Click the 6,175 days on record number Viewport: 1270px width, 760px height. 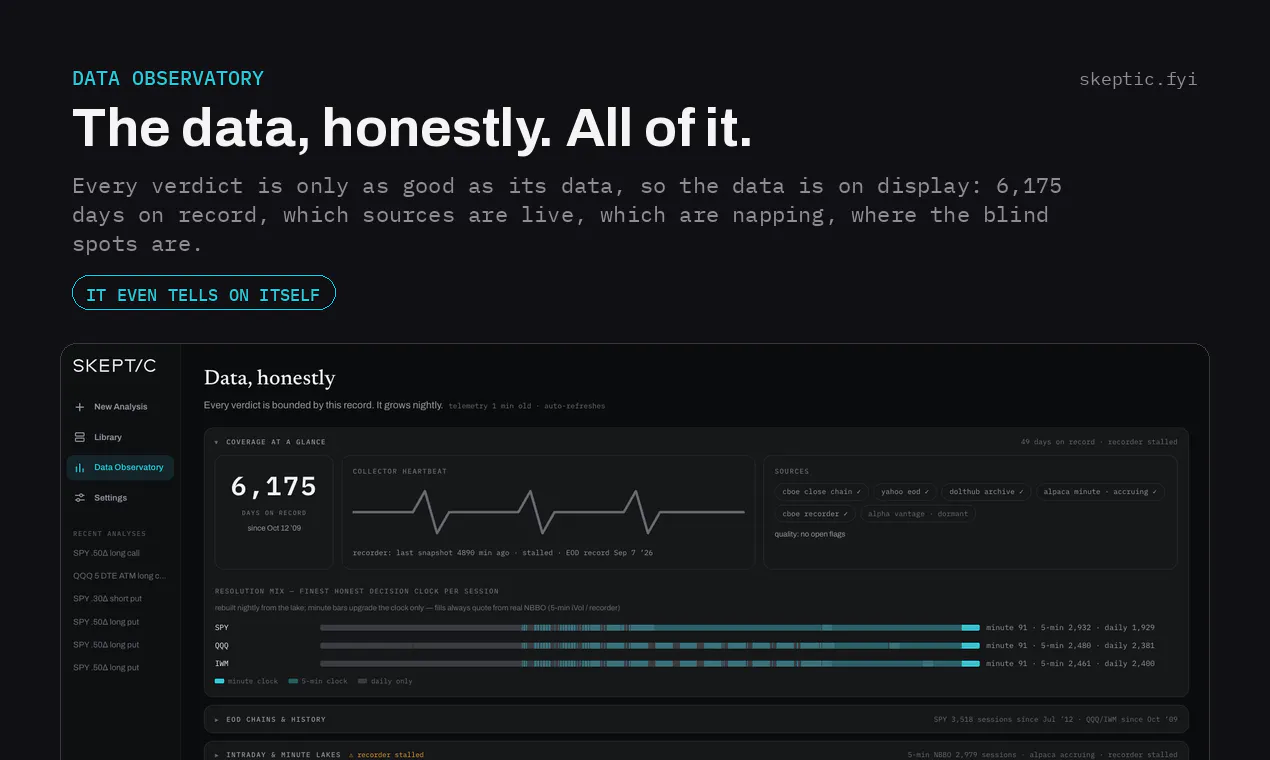[273, 487]
